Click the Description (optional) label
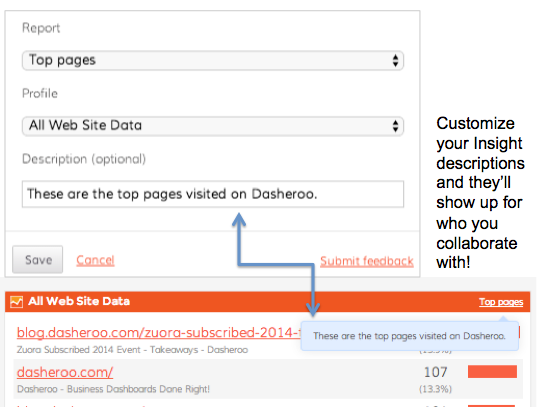 point(84,159)
